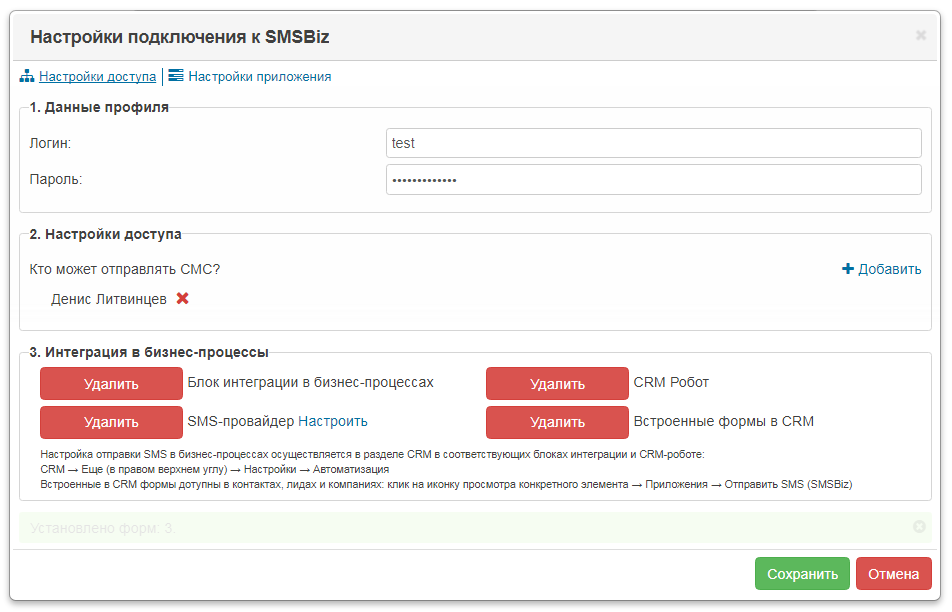Image resolution: width=952 pixels, height=612 pixels.
Task: Click the 'Установлено форм: 3.' message
Action: [x=103, y=528]
